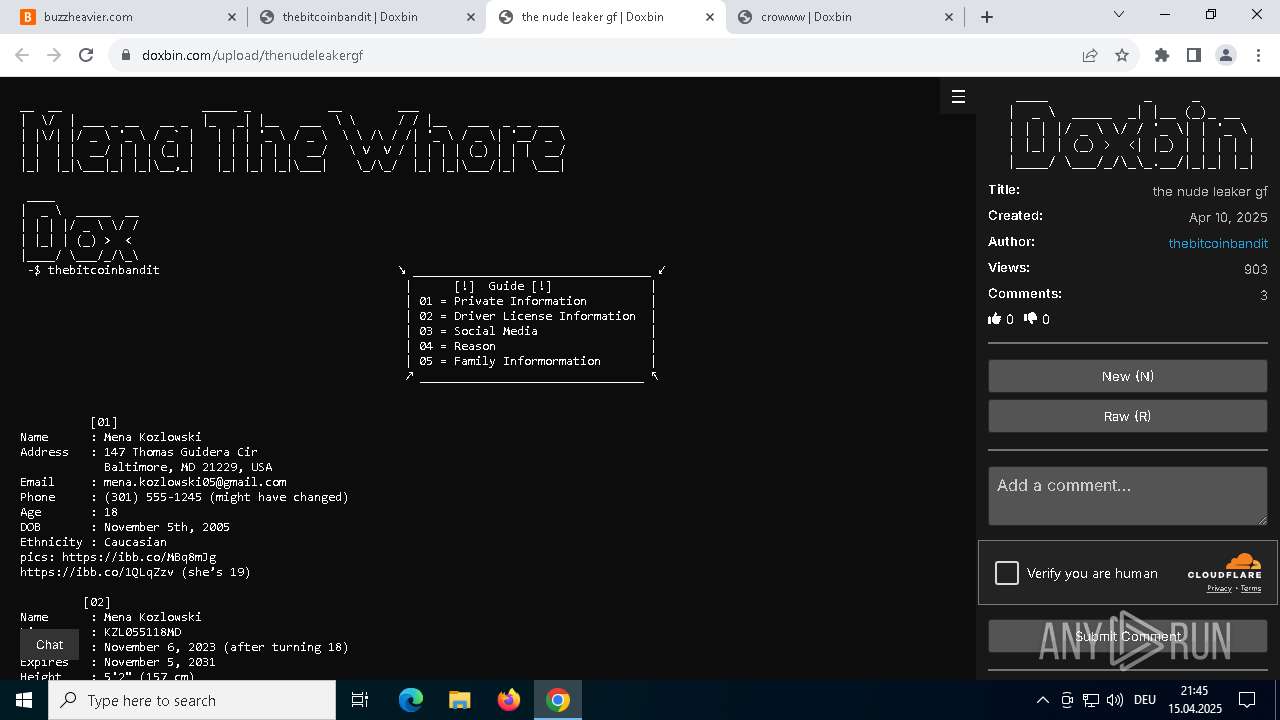The width and height of the screenshot is (1280, 720).
Task: Open the Cloudflare Terms link
Action: tap(1251, 588)
